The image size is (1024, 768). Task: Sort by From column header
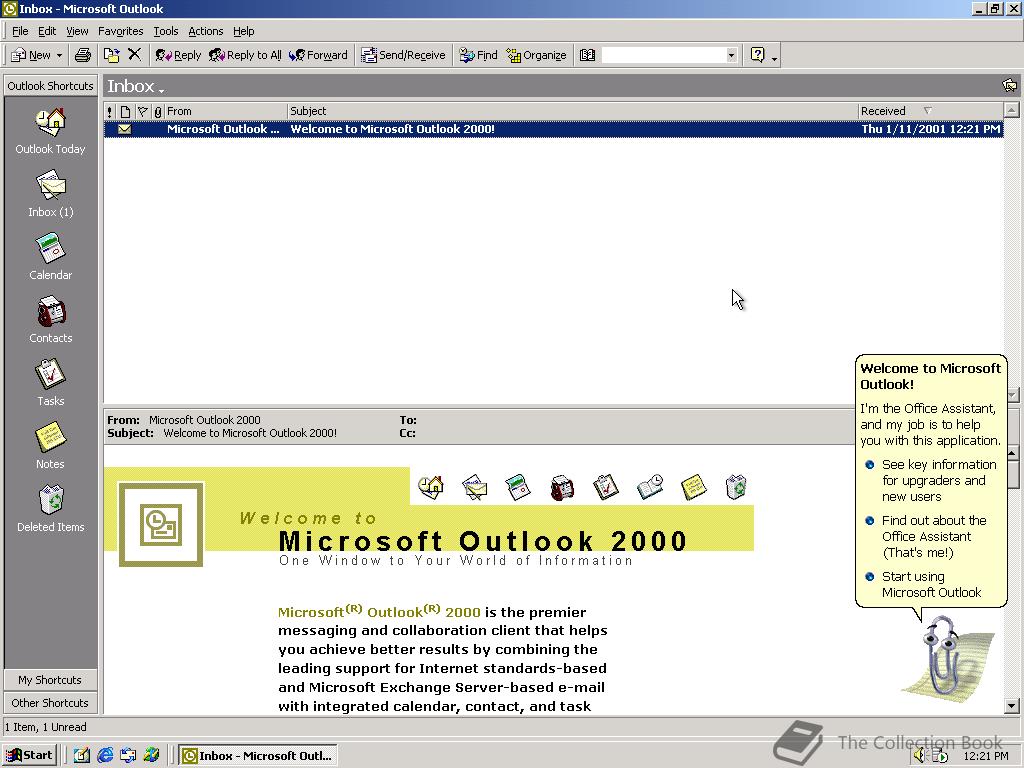[x=225, y=111]
